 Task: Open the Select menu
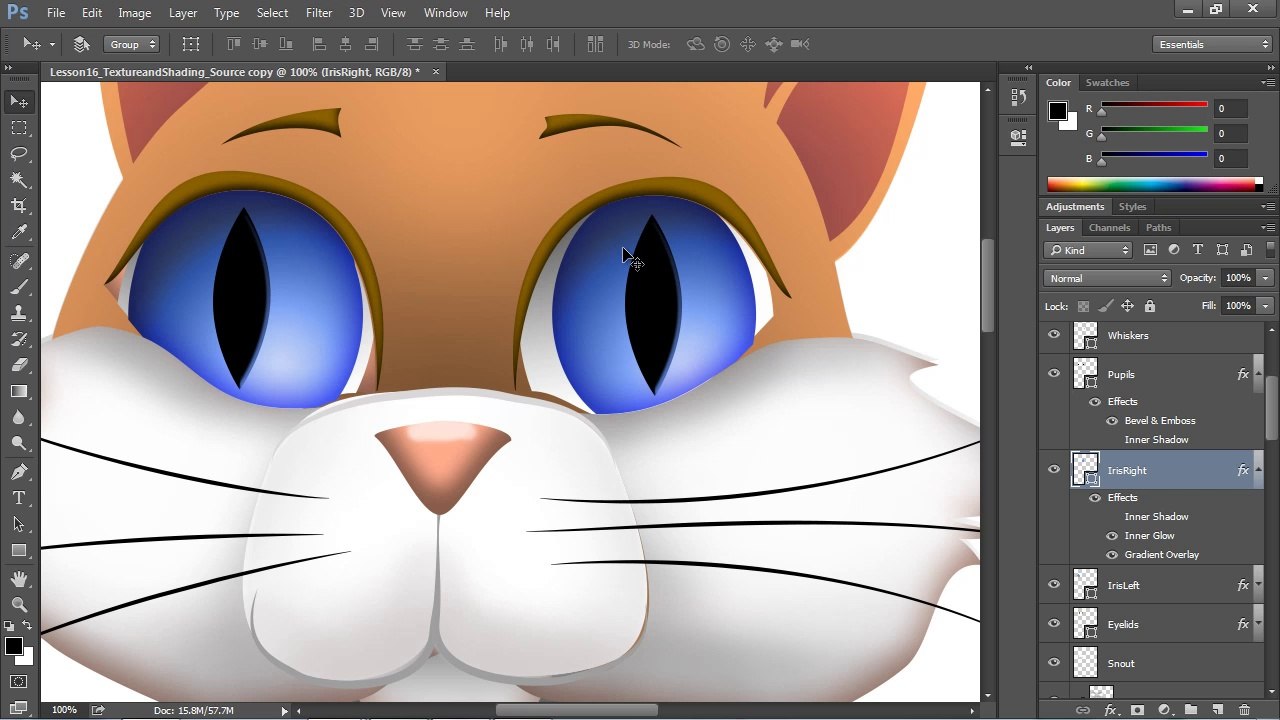coord(272,13)
